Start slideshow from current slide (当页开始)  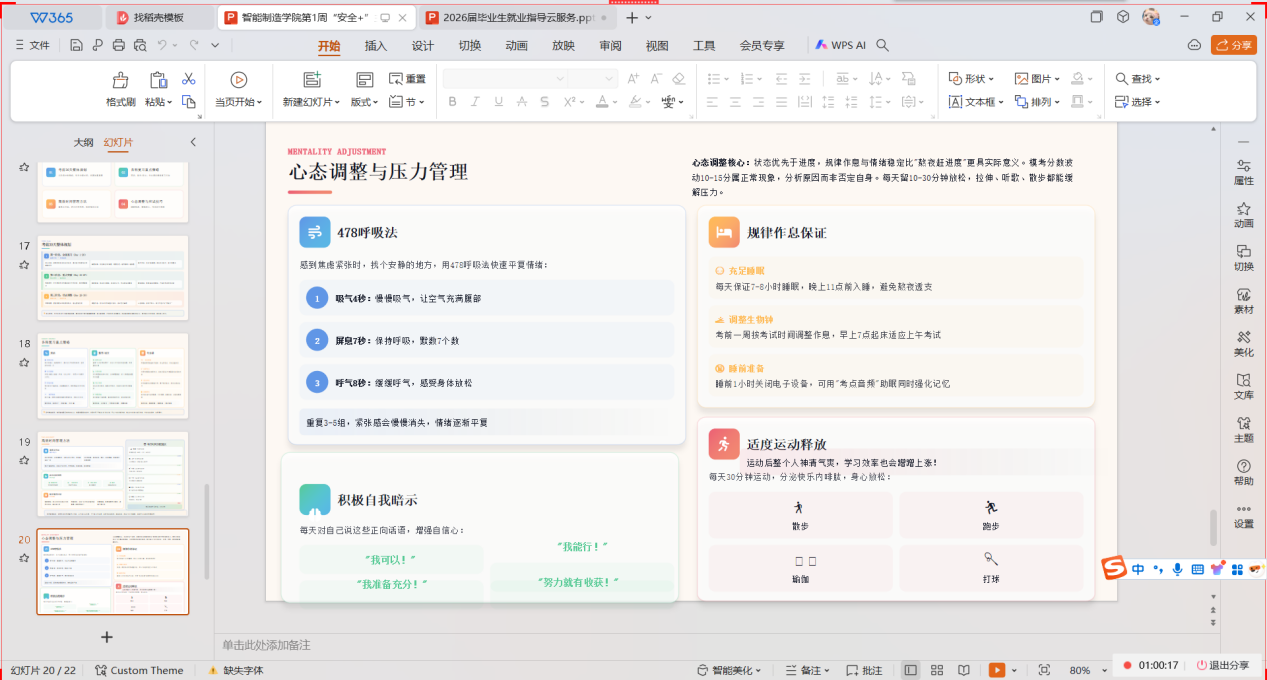click(238, 81)
